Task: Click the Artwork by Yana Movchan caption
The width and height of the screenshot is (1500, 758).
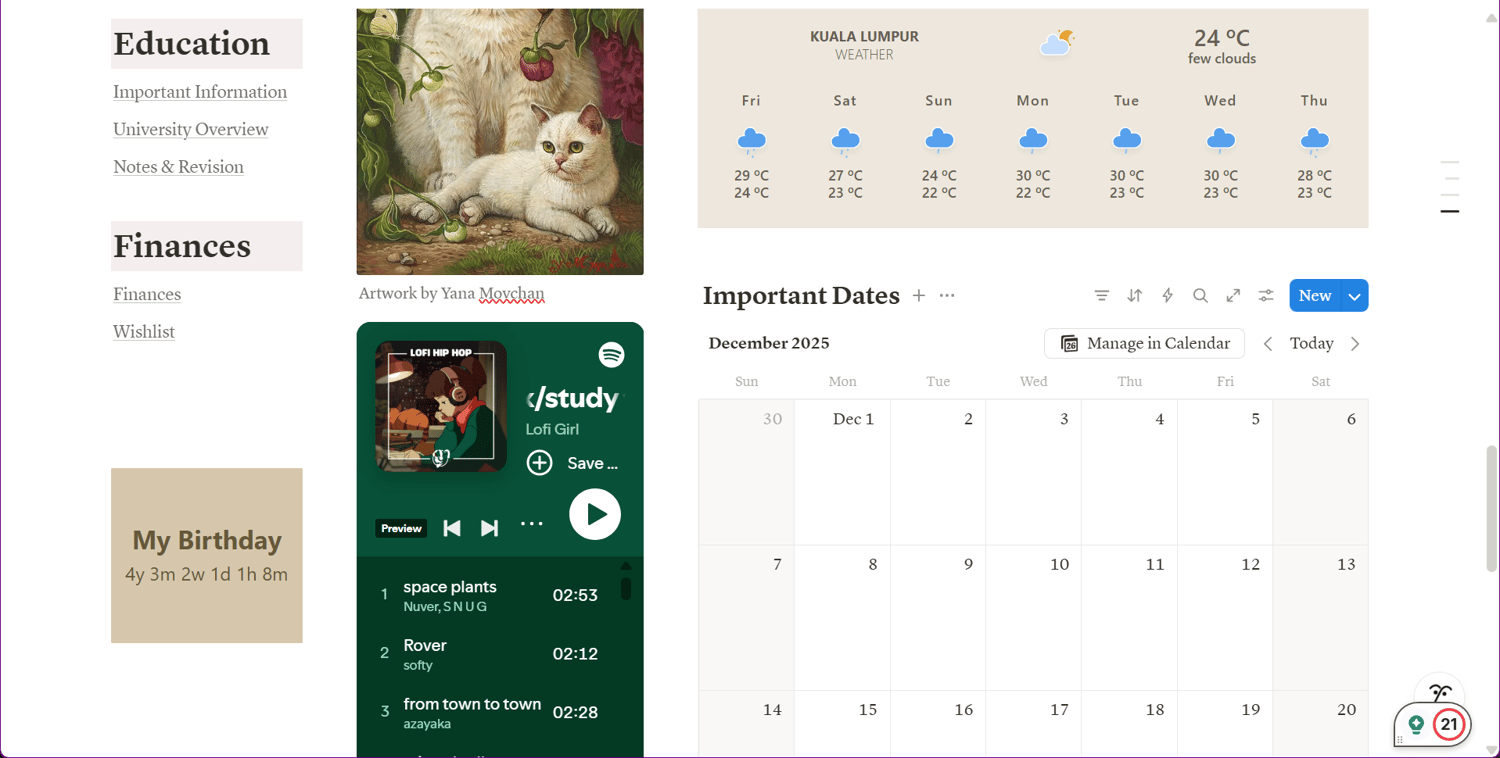Action: [452, 294]
